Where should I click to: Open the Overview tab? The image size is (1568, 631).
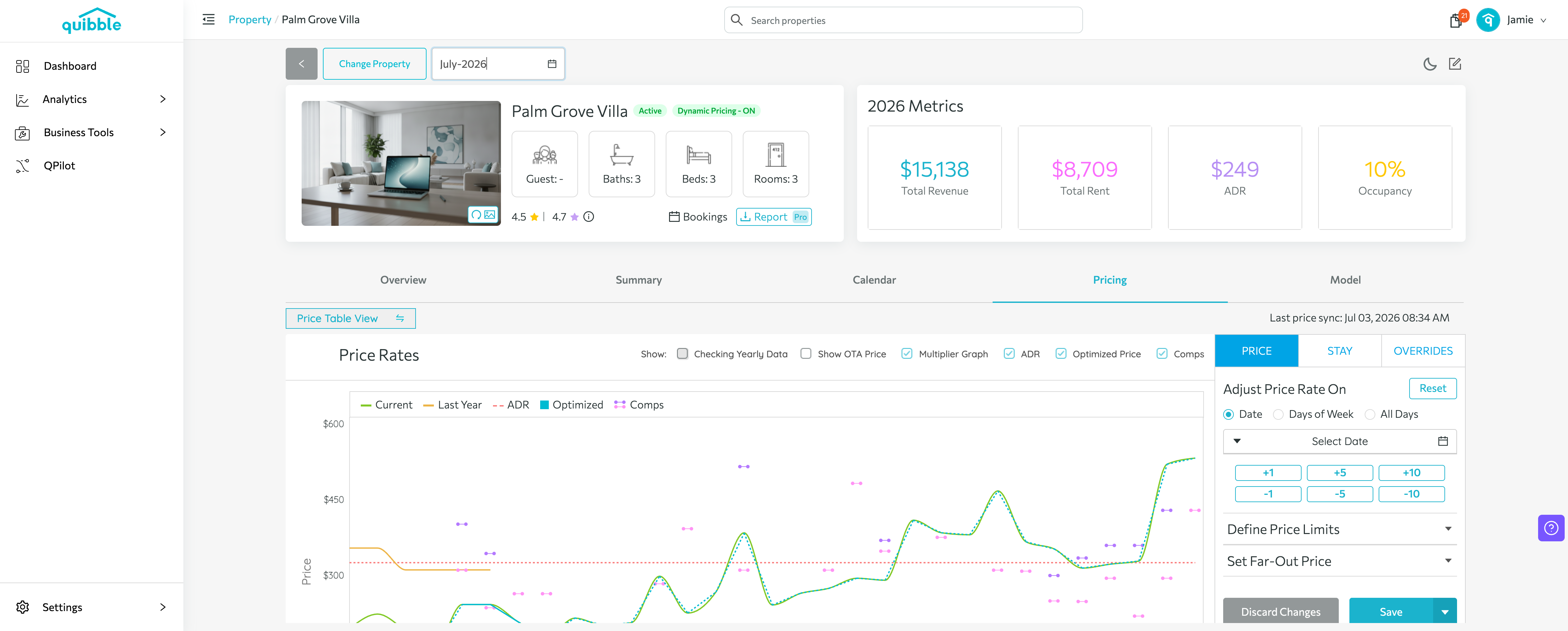pos(403,280)
